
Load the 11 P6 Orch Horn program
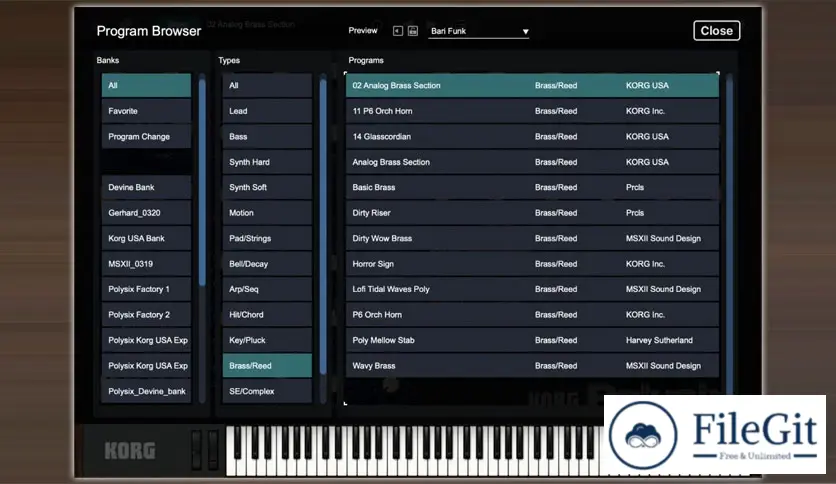[532, 111]
